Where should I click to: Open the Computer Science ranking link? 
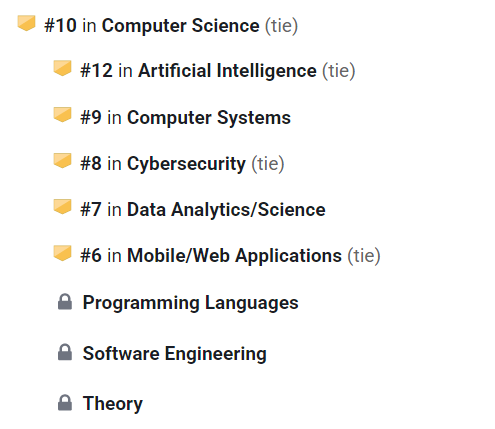pos(171,26)
